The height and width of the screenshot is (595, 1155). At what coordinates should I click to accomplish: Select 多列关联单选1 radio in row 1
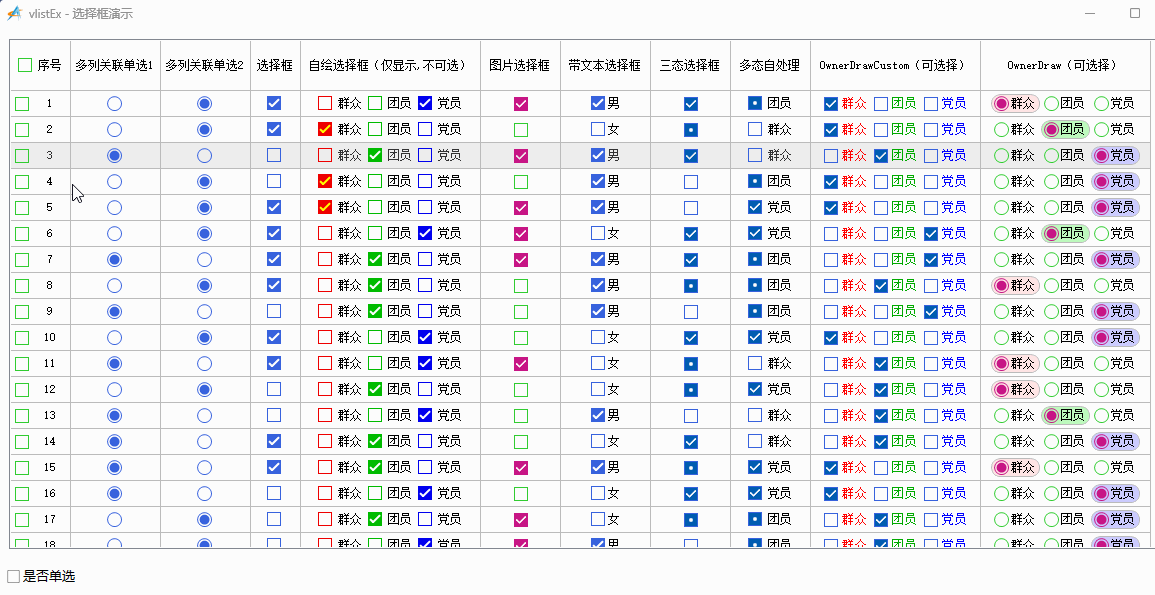coord(114,103)
